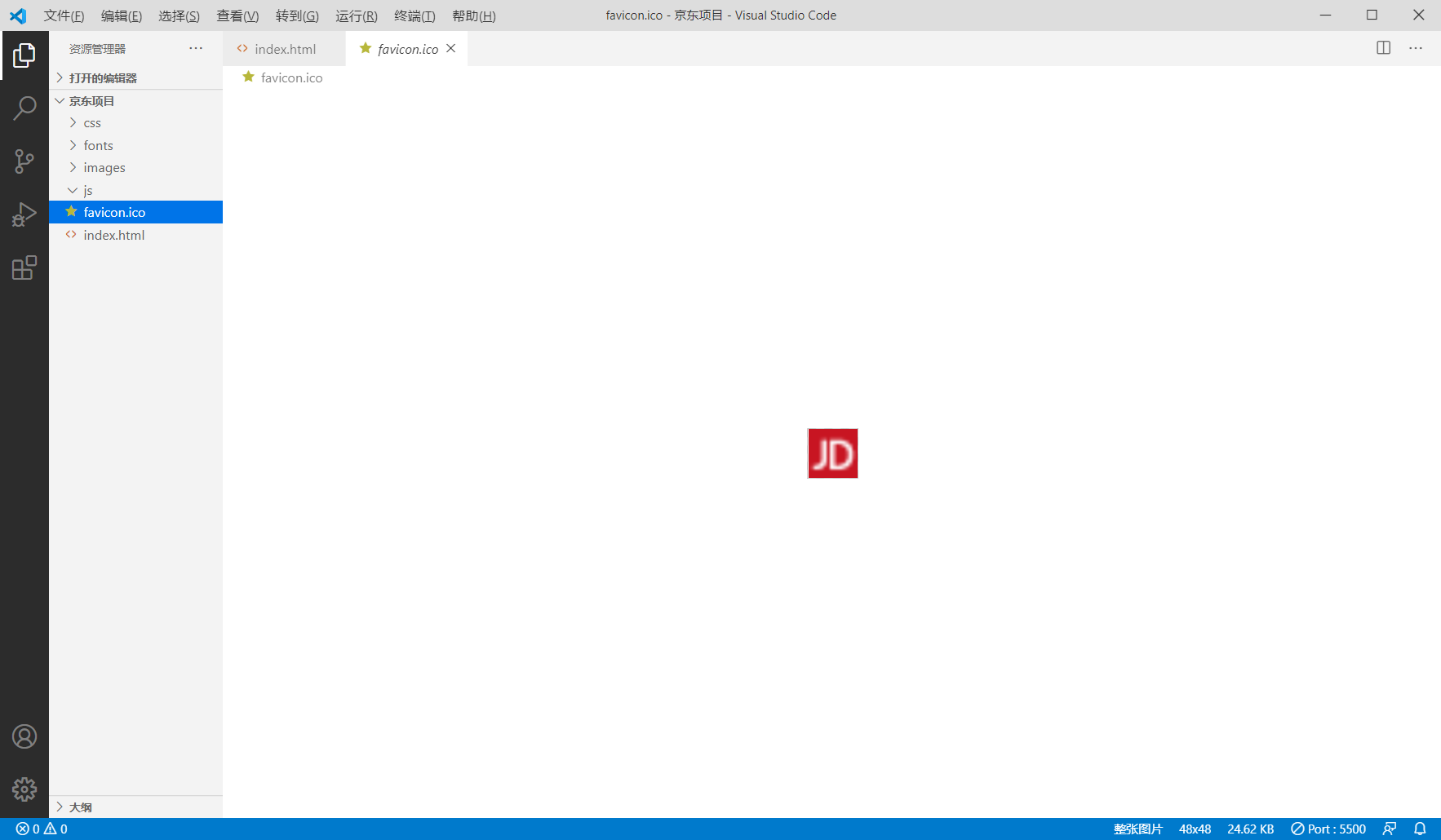Click the JD favicon image preview

point(832,453)
